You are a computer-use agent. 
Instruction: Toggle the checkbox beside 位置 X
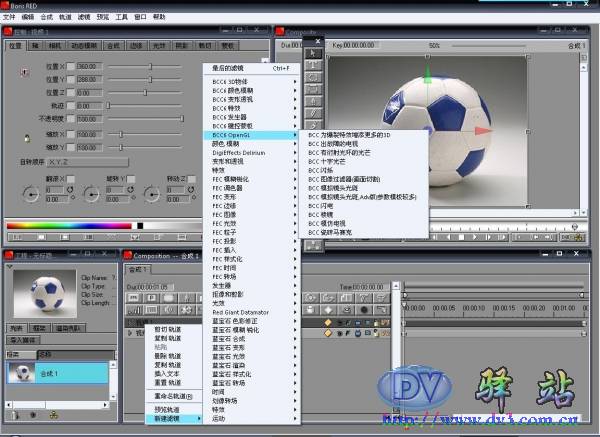(71, 67)
